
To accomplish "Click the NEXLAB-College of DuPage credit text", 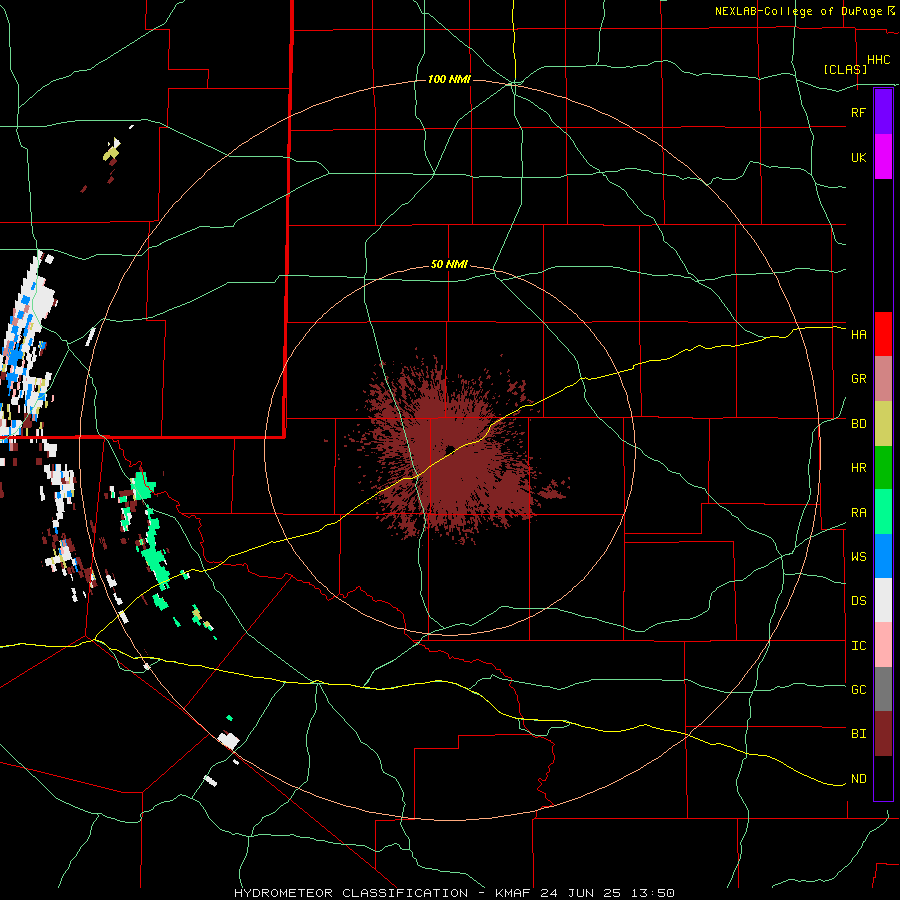I will click(x=800, y=11).
